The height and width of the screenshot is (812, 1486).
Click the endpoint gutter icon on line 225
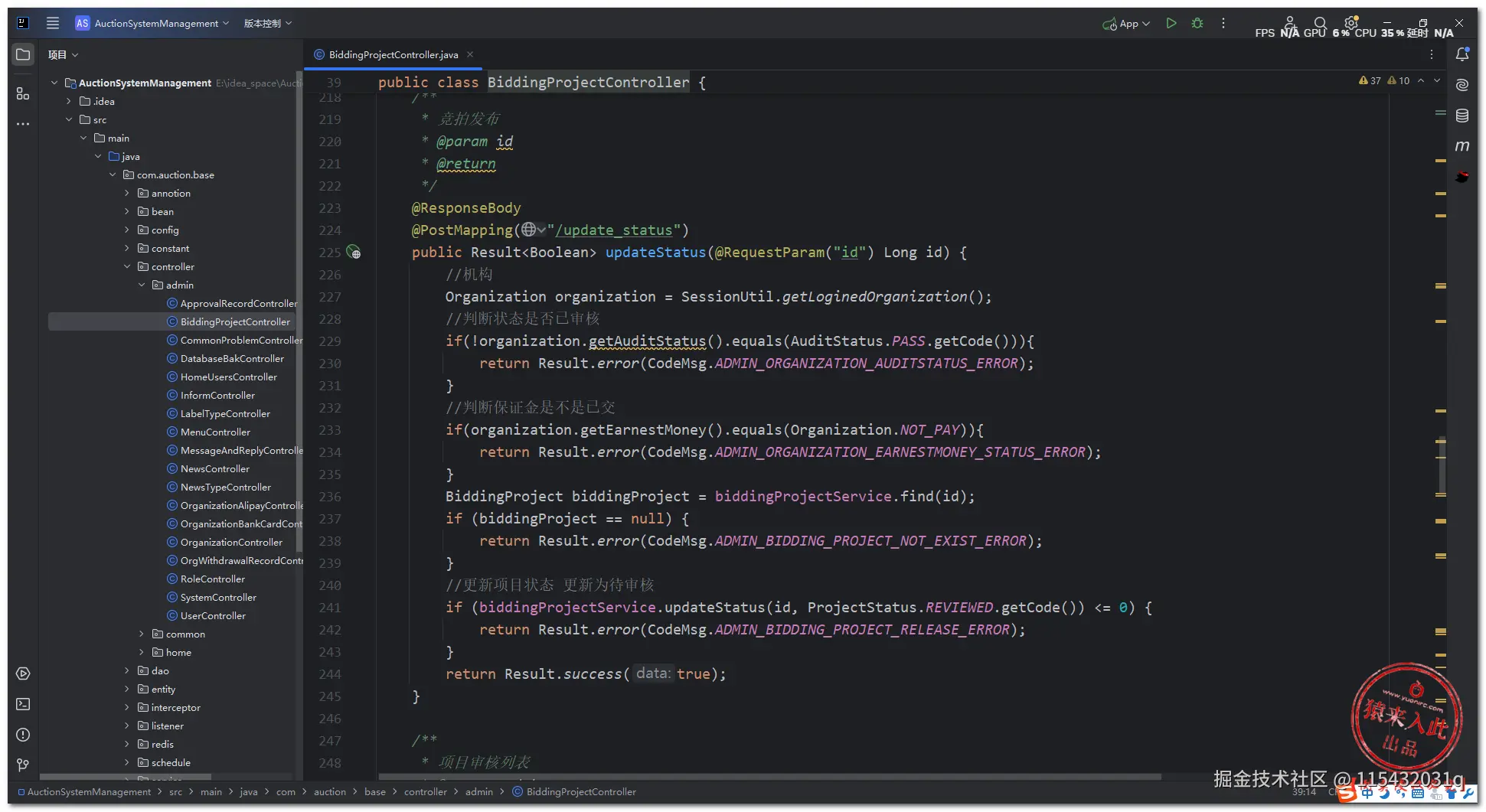[353, 252]
